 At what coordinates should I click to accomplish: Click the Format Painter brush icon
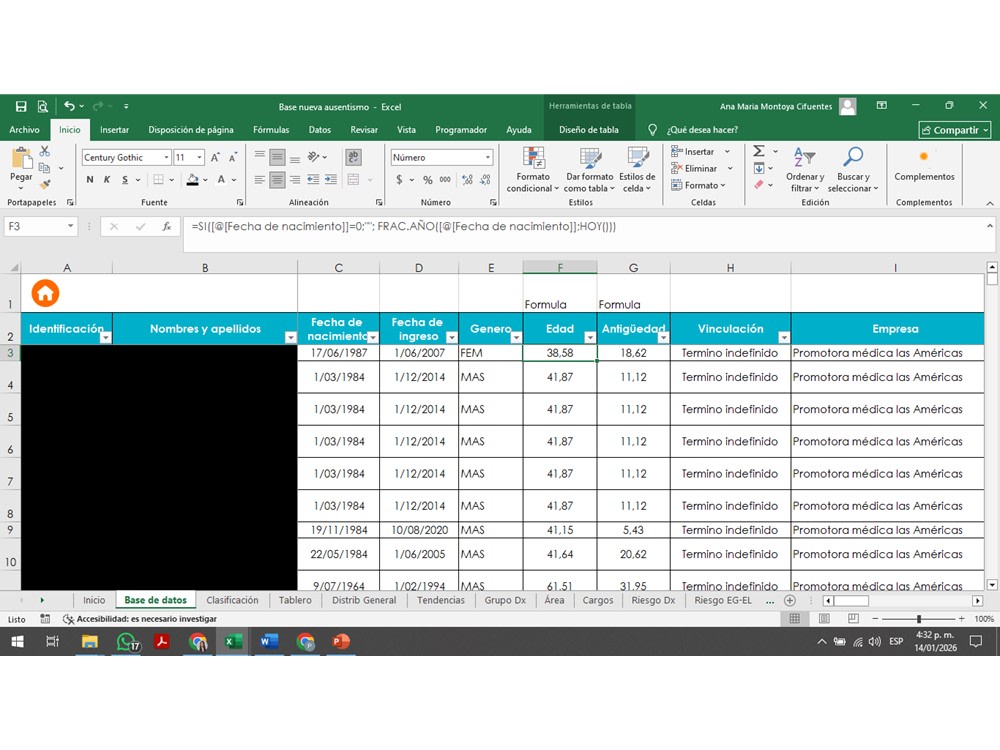(45, 184)
